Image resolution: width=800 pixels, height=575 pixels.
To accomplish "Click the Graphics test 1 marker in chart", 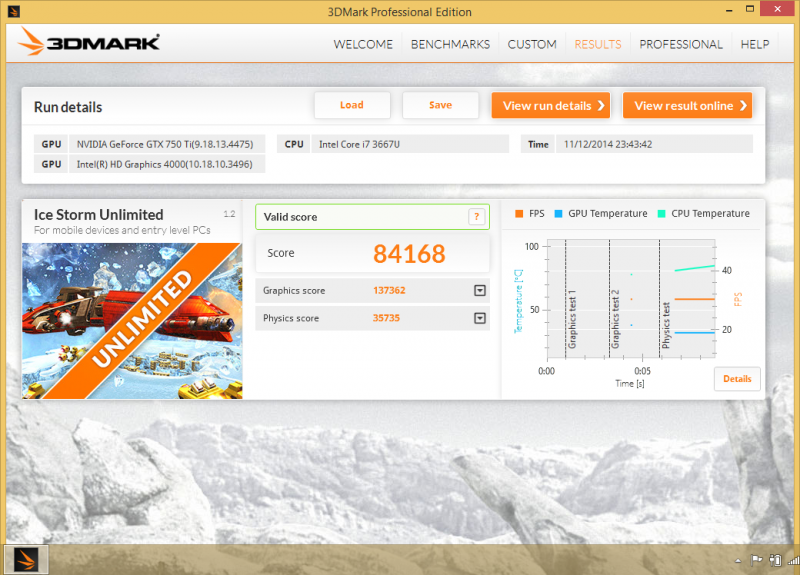I will point(572,319).
